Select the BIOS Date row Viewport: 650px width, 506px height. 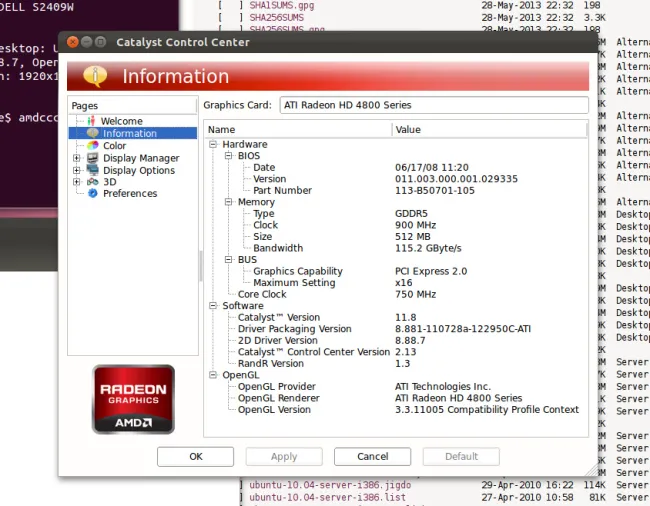click(396, 167)
